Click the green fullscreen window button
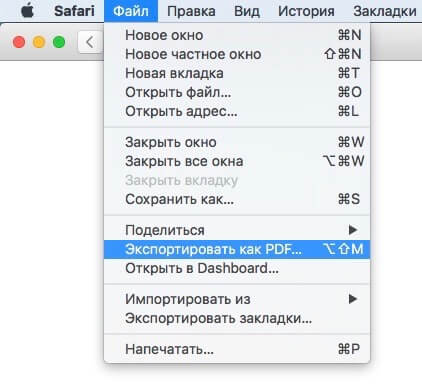The width and height of the screenshot is (422, 392). pos(59,42)
